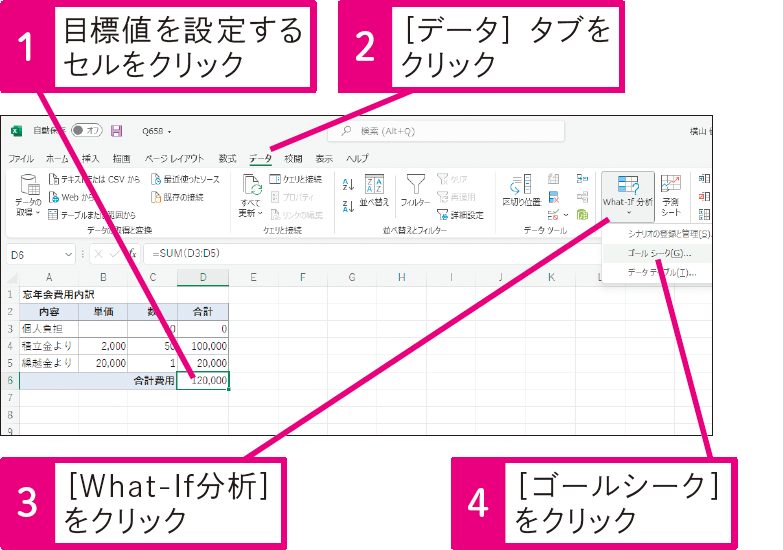The width and height of the screenshot is (783, 550).
Task: Click the sort ascending A-Z icon
Action: click(x=349, y=184)
